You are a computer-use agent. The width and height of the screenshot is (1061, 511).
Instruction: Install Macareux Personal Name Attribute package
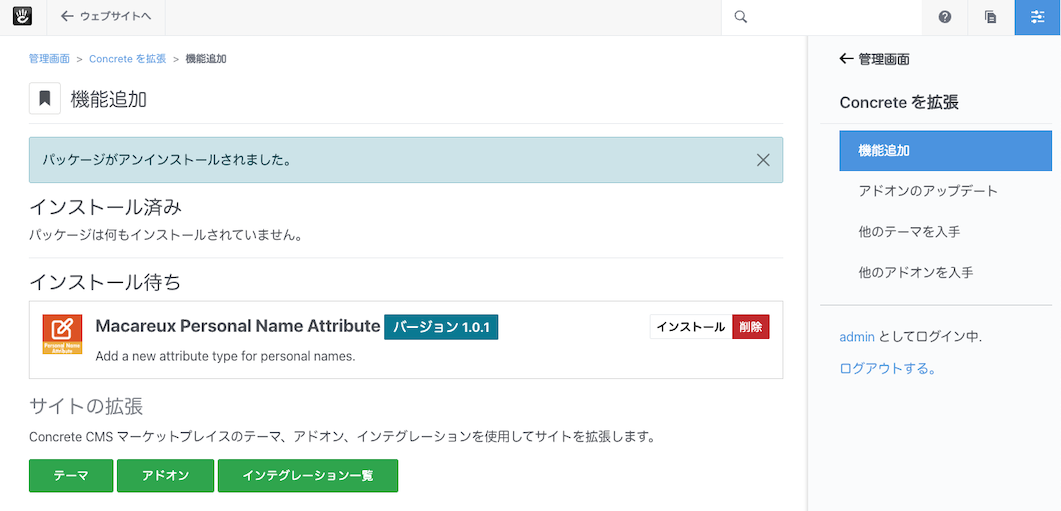pos(691,327)
